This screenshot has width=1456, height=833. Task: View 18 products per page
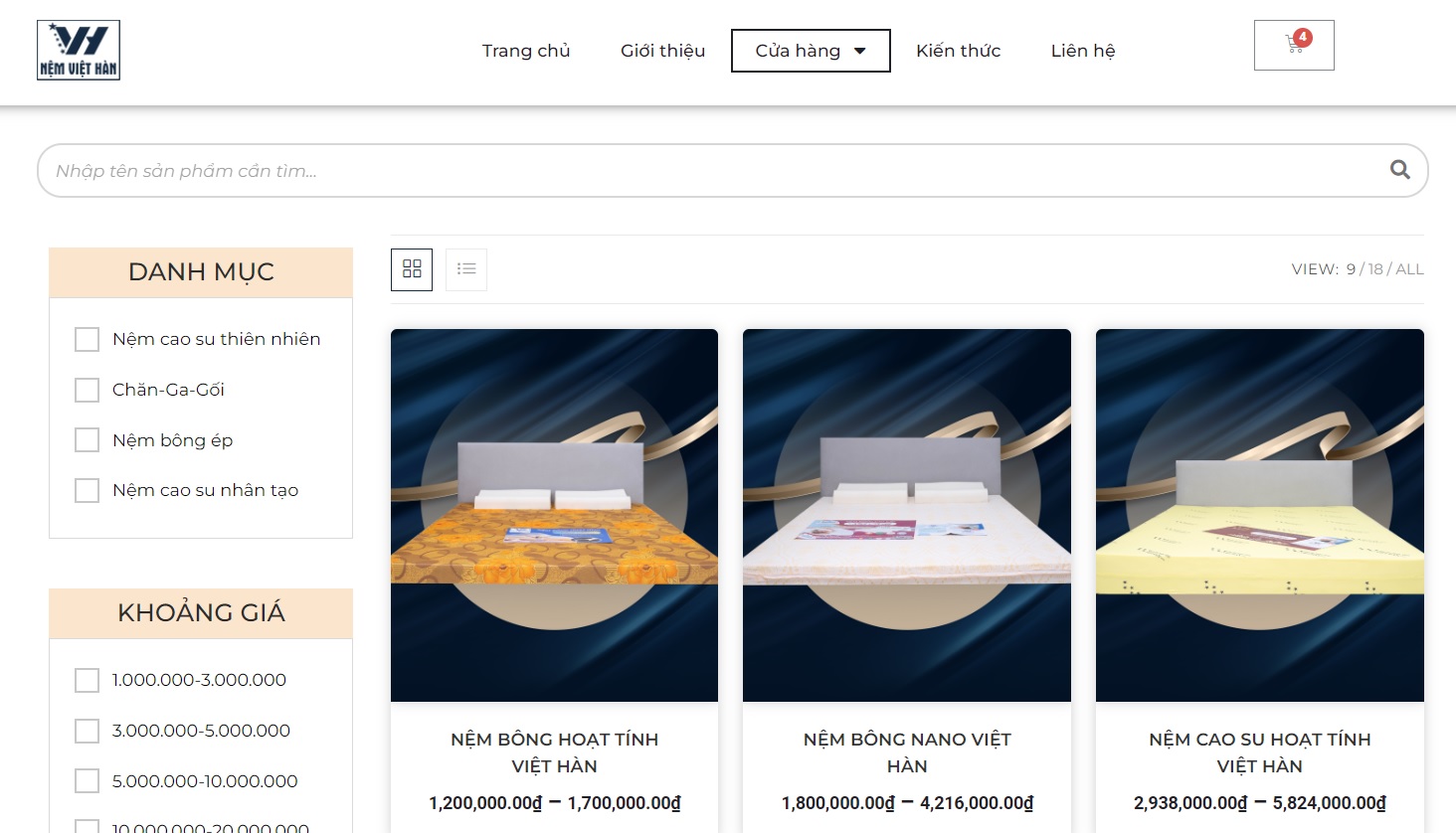tap(1375, 269)
